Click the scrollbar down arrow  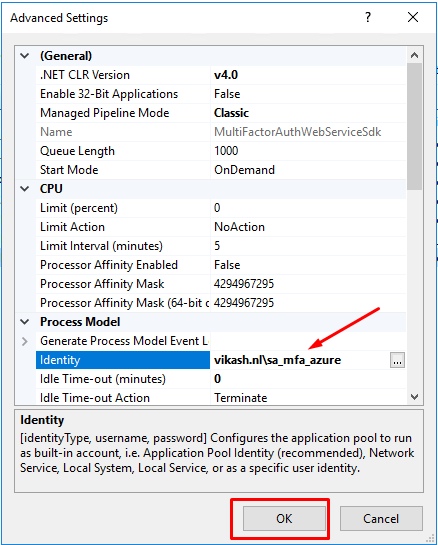[x=414, y=397]
